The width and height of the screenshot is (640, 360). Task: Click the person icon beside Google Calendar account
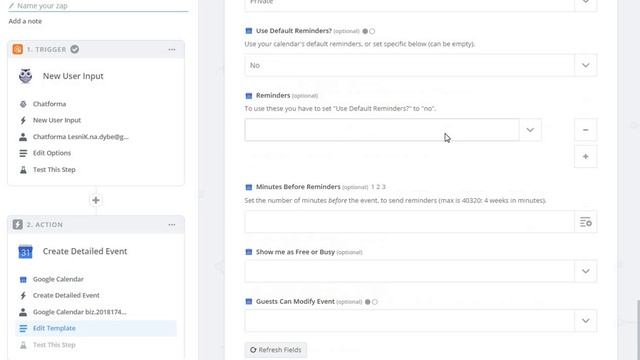[23, 312]
